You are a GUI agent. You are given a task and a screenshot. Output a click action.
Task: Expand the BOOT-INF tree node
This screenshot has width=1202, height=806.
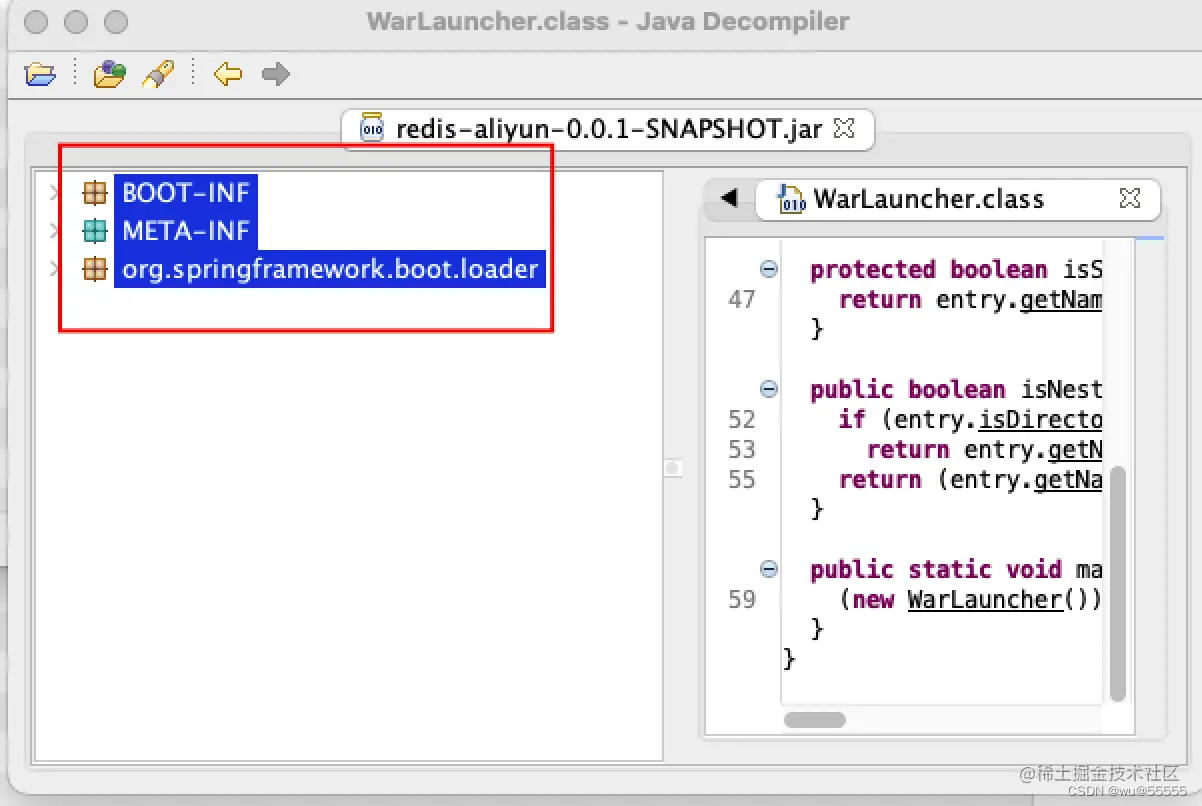[54, 192]
